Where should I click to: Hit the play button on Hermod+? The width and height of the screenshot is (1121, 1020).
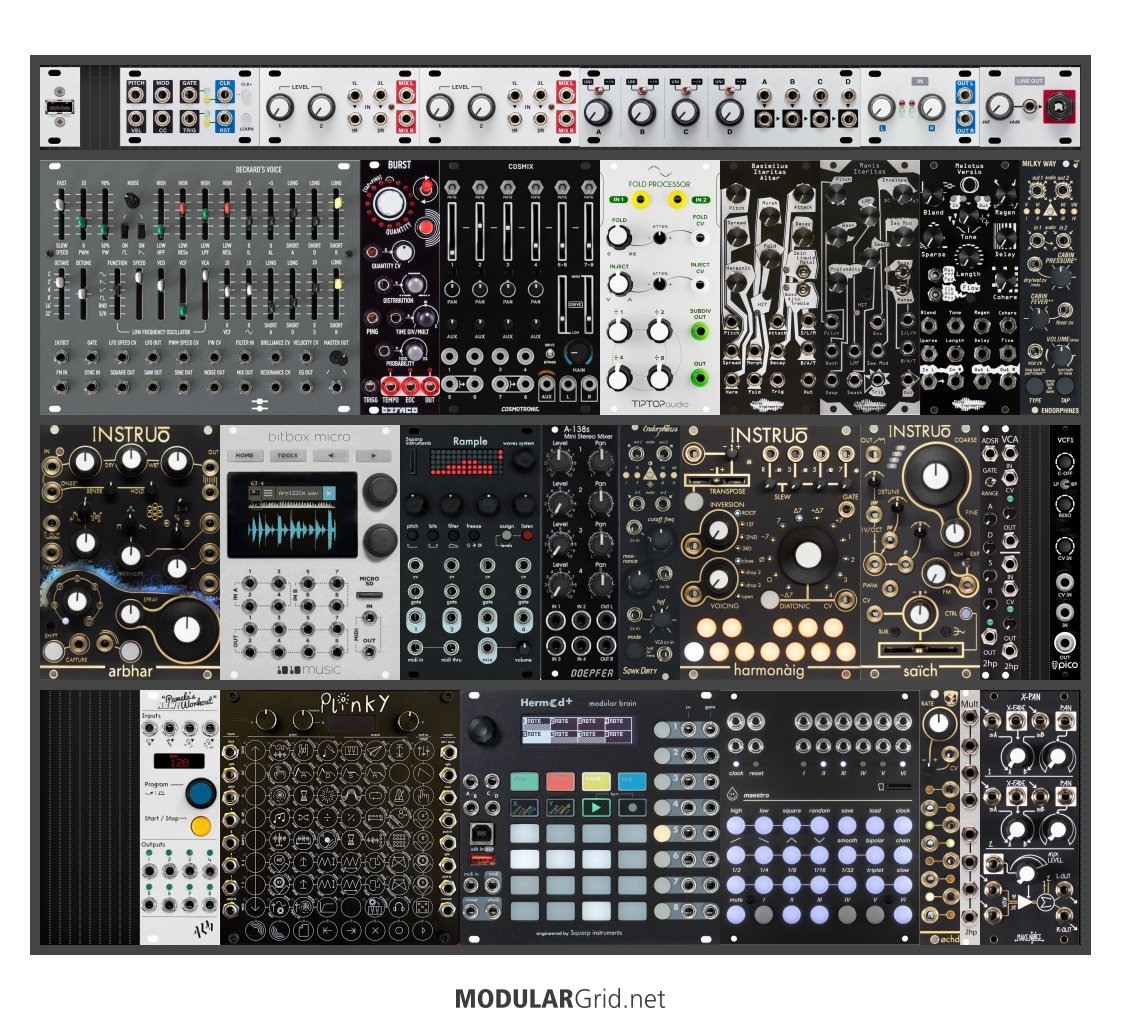pos(596,808)
